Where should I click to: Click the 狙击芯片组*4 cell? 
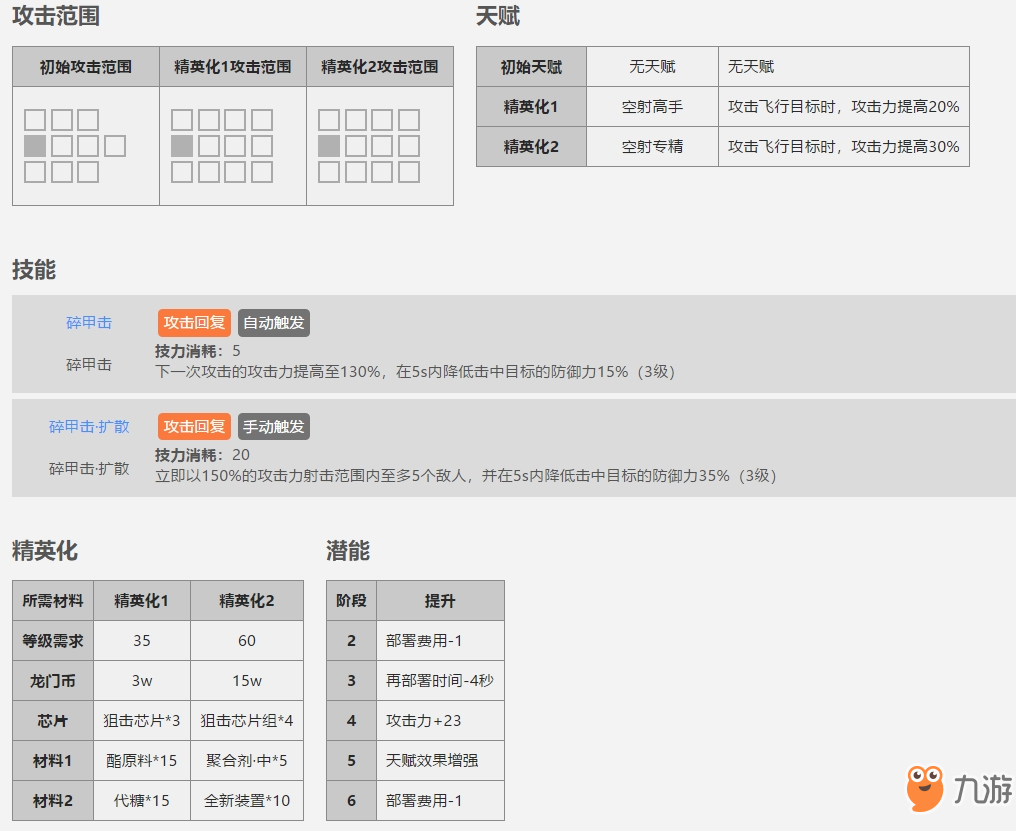click(247, 721)
